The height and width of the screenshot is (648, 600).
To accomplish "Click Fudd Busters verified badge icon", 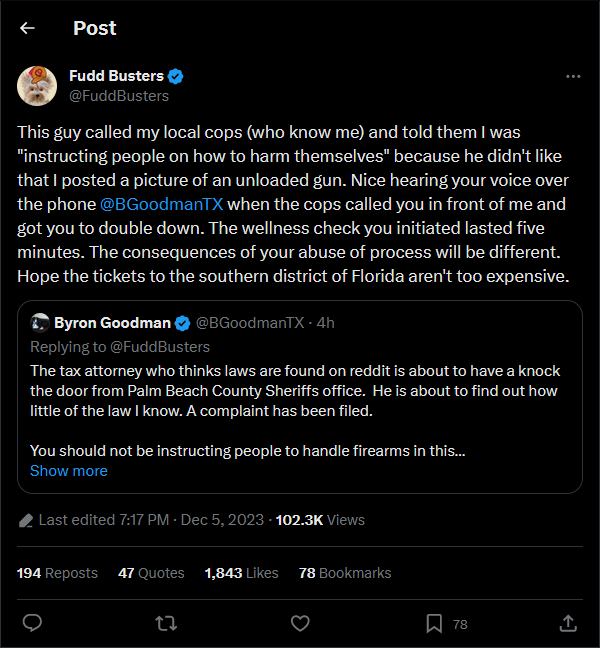I will 176,76.
